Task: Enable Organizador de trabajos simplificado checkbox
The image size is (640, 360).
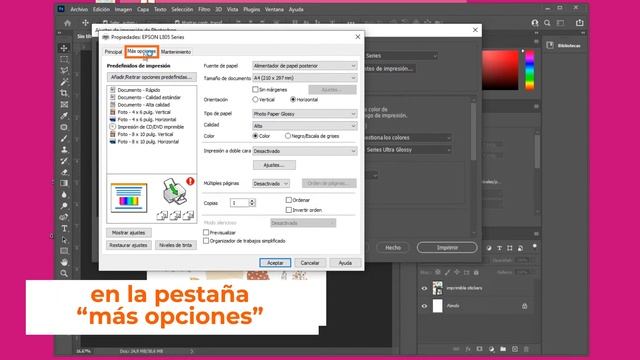Action: tap(206, 241)
